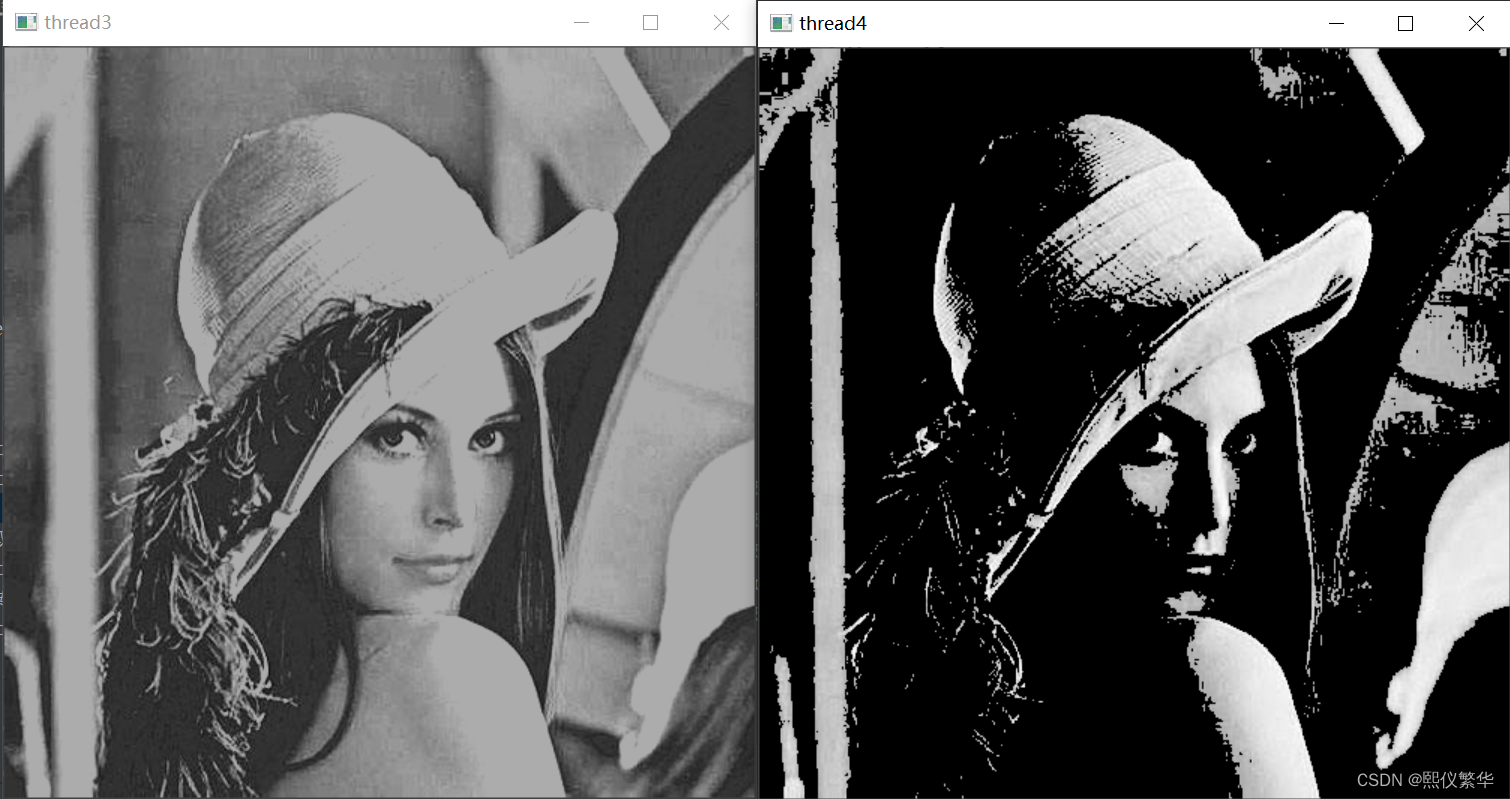Click the thresholded binary image in thread4
Viewport: 1510px width, 799px height.
[x=1133, y=422]
